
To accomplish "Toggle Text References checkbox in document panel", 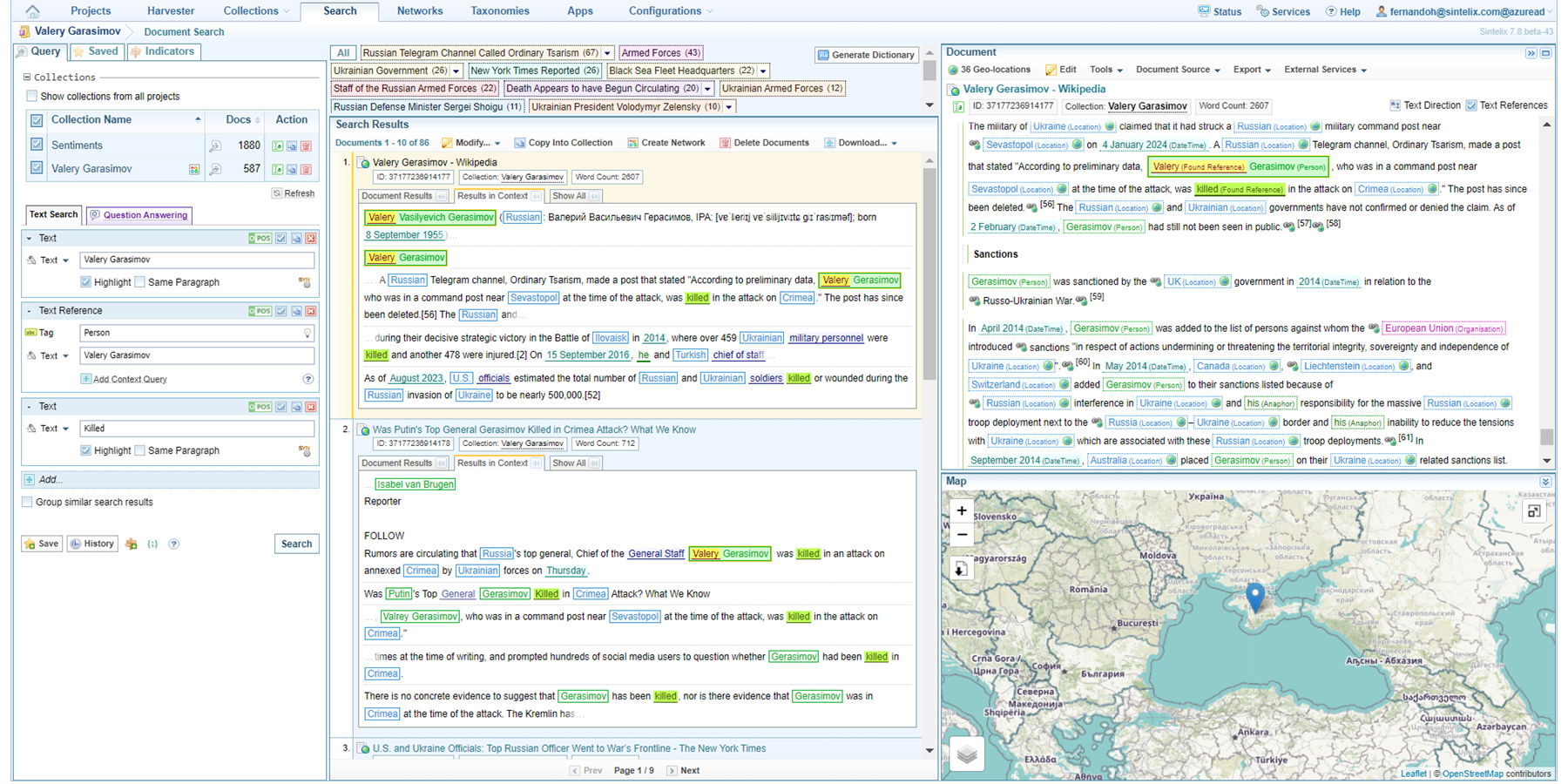I will (x=1471, y=105).
